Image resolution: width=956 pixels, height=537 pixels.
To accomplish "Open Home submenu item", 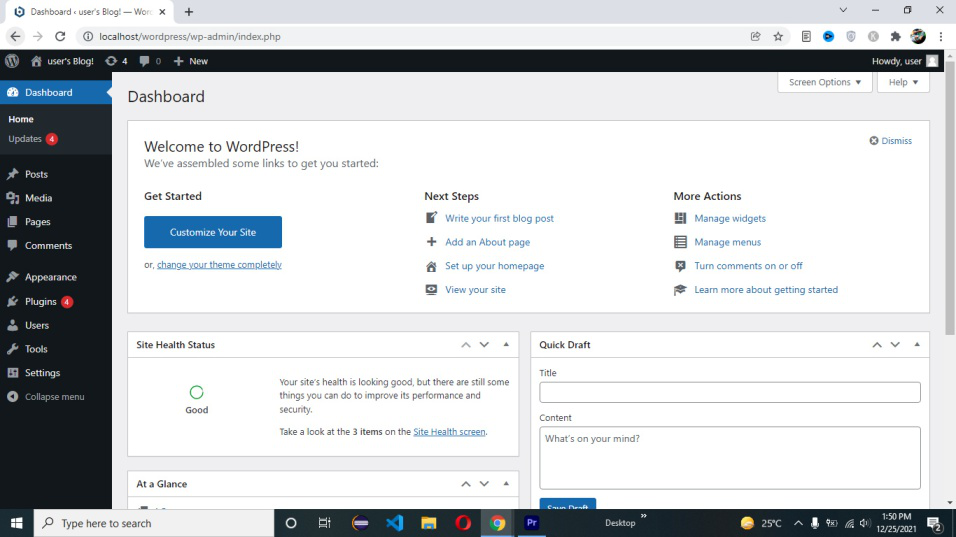I will [x=21, y=119].
